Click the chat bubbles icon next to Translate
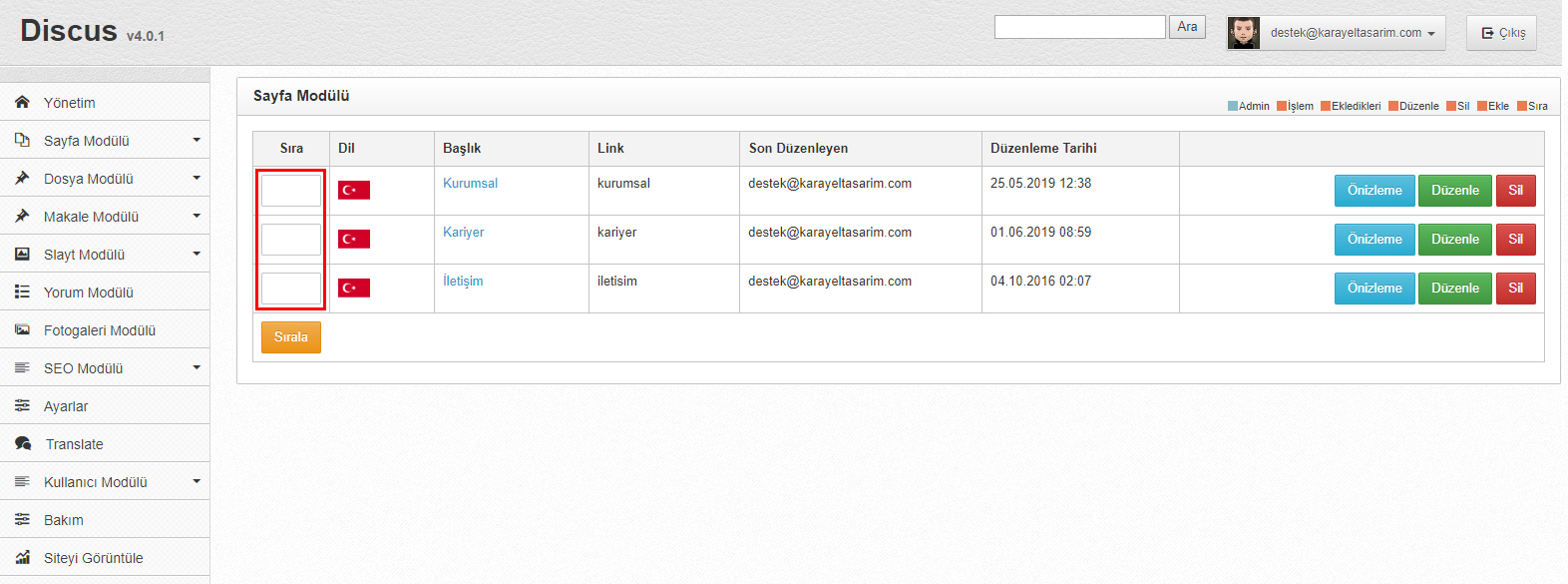Image resolution: width=1568 pixels, height=584 pixels. point(23,443)
